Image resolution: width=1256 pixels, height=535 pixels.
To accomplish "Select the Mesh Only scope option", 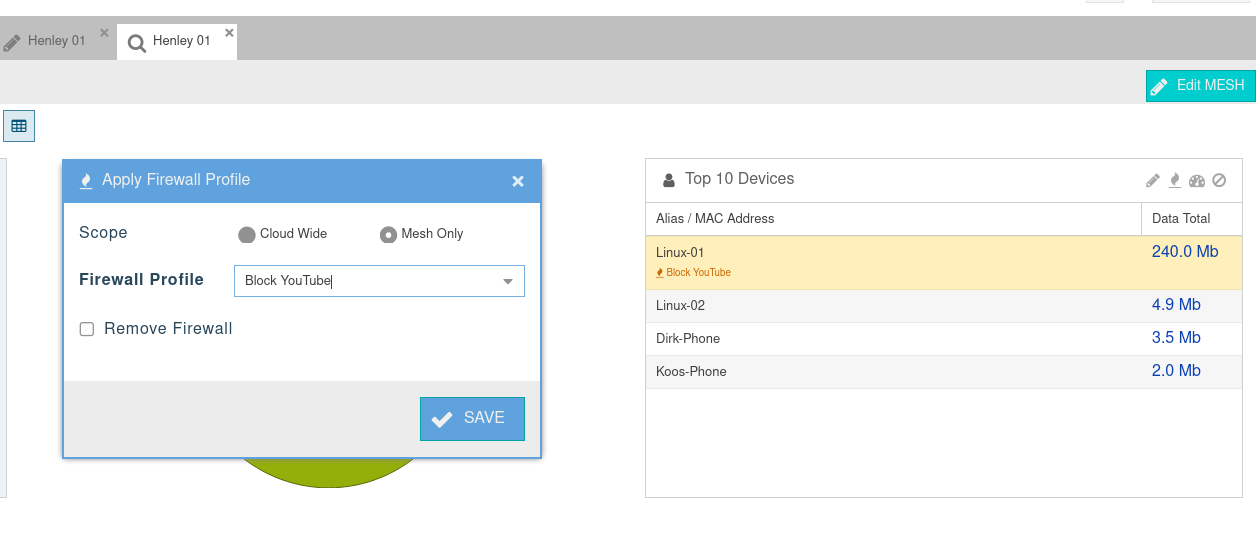I will [388, 234].
